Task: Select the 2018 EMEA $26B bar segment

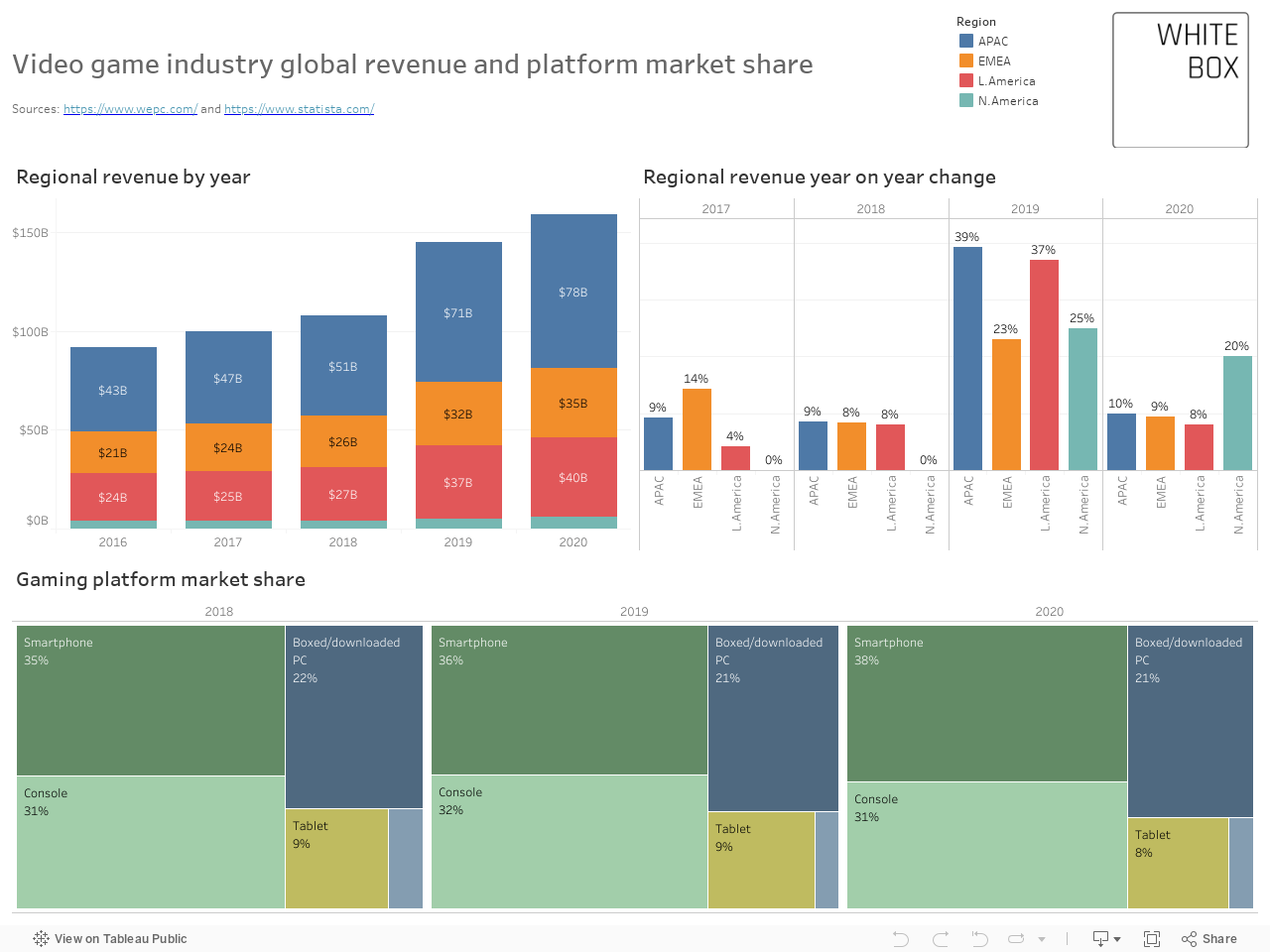Action: click(x=343, y=441)
